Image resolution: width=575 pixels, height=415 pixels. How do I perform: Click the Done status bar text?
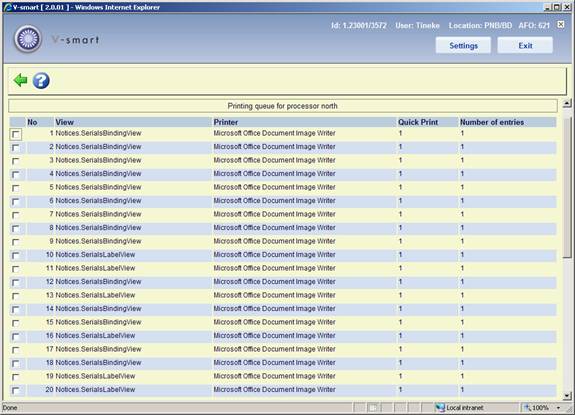click(10, 408)
